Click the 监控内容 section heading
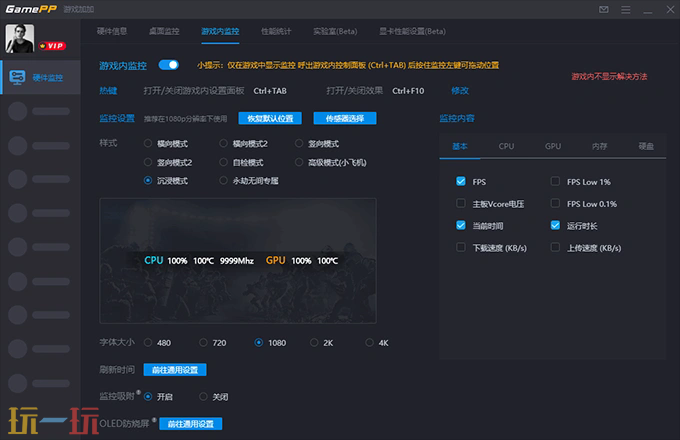680x440 pixels. [457, 118]
